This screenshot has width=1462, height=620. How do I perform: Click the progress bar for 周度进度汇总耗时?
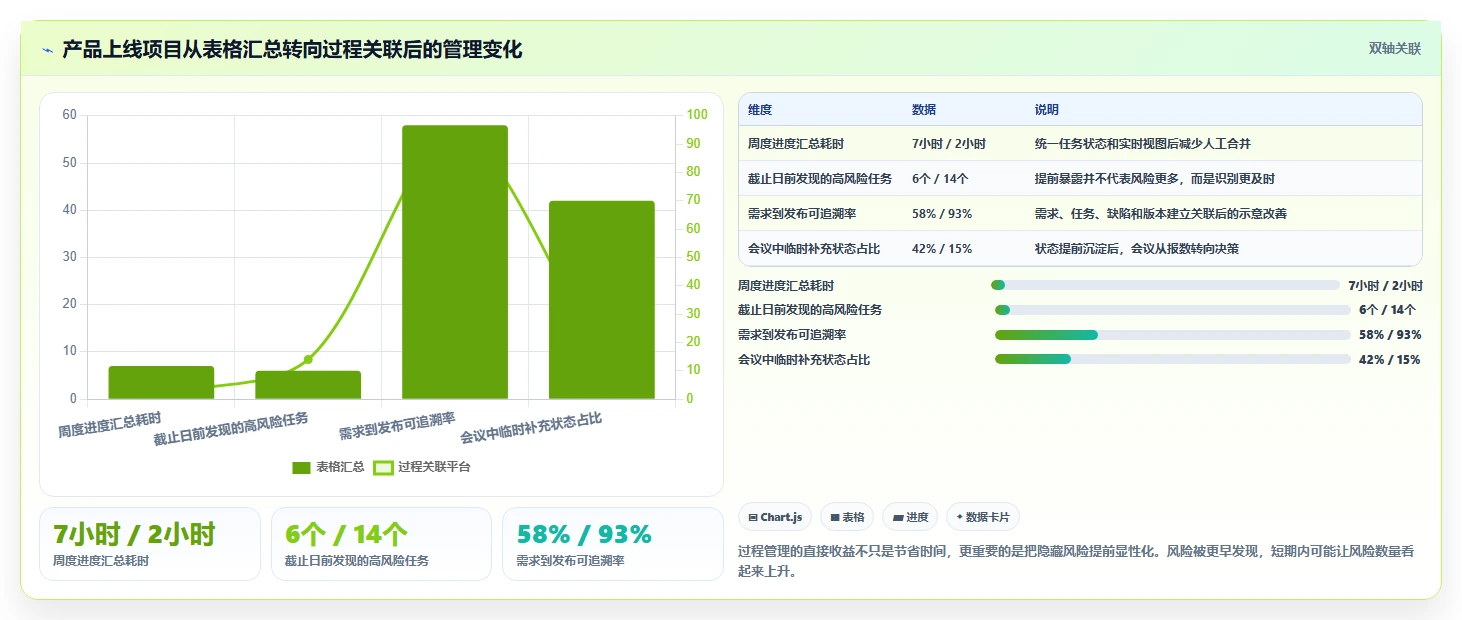(1165, 285)
